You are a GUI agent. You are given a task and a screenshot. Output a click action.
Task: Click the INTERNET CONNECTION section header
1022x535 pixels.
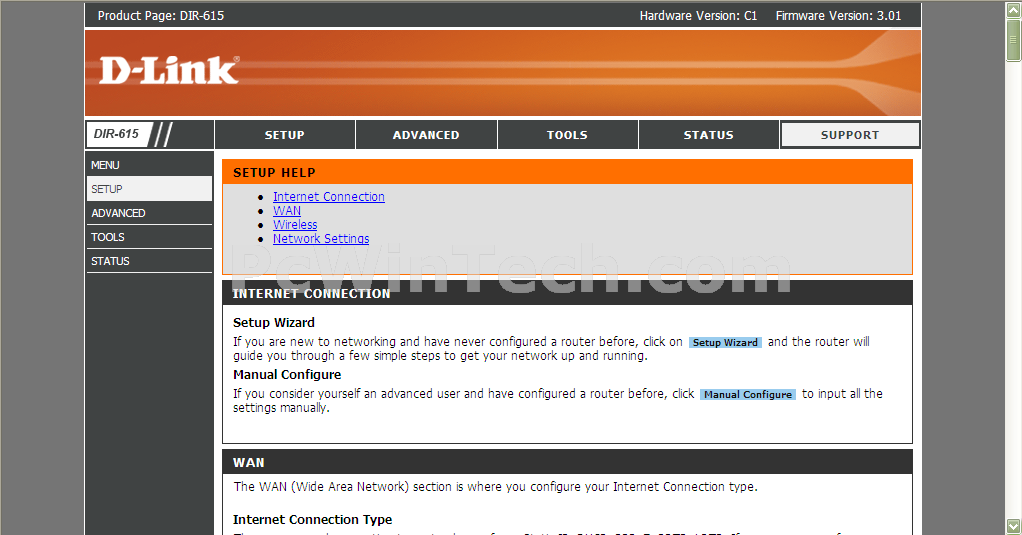[x=567, y=293]
